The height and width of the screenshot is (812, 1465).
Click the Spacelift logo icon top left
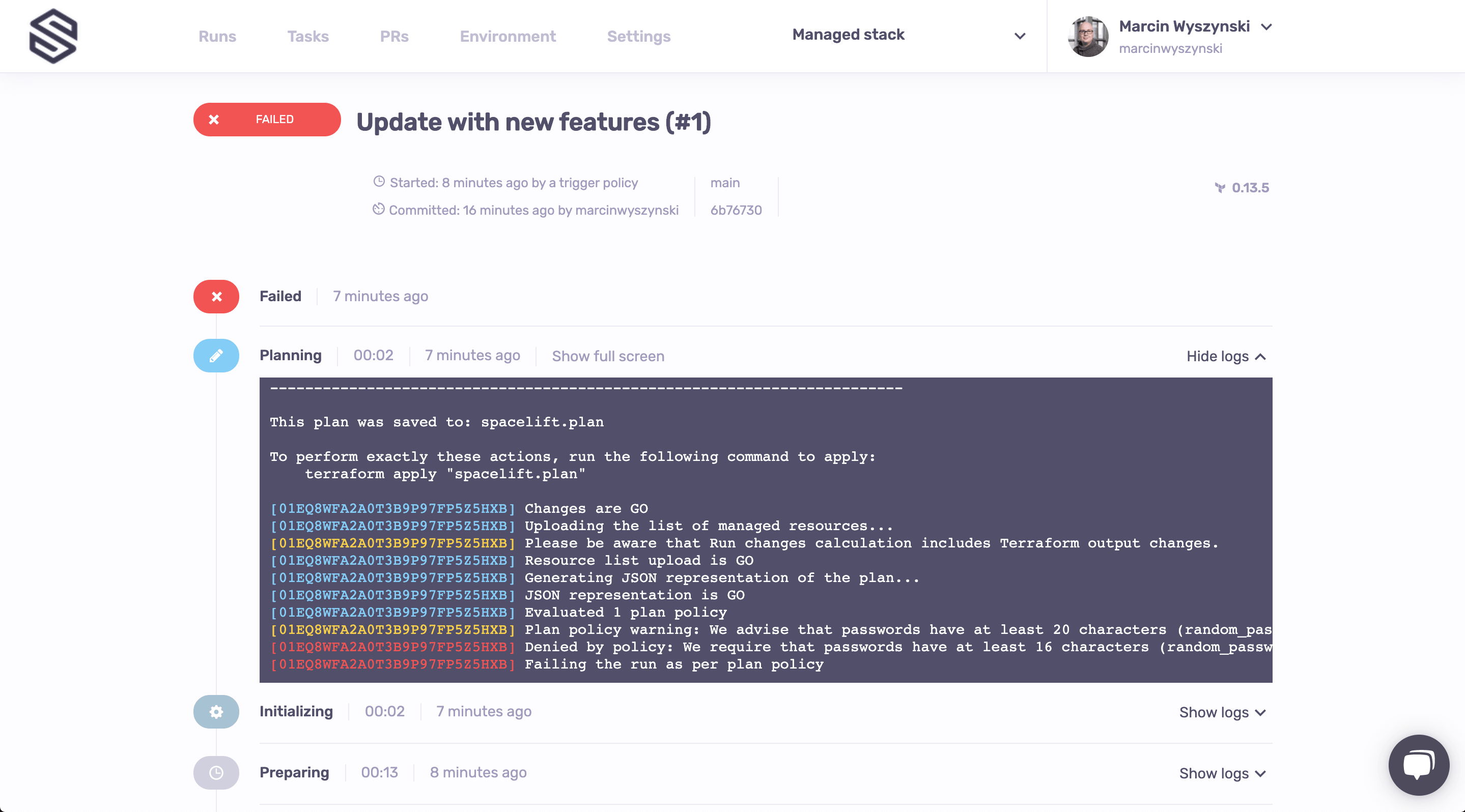[53, 36]
